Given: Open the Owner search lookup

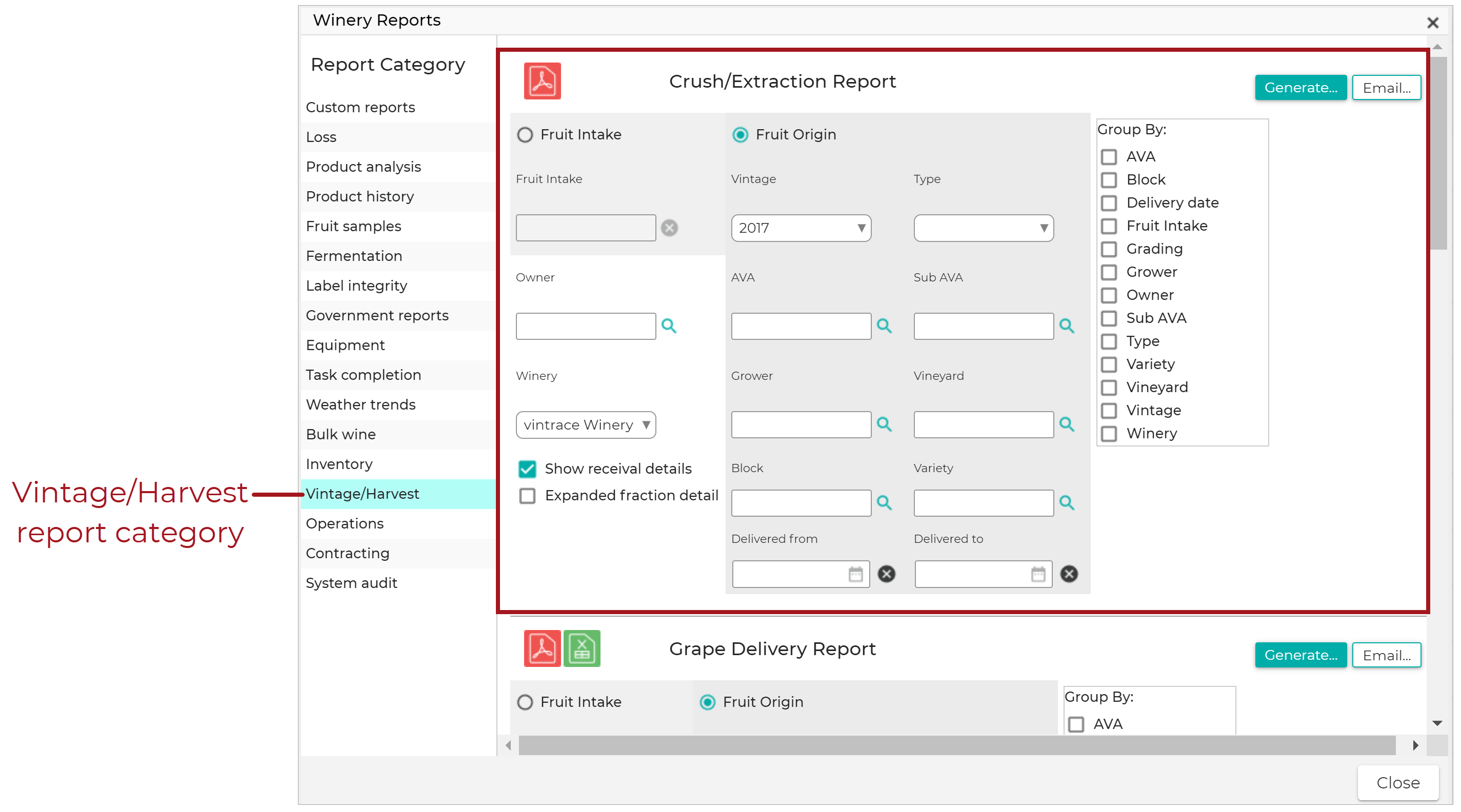Looking at the screenshot, I should coord(669,326).
